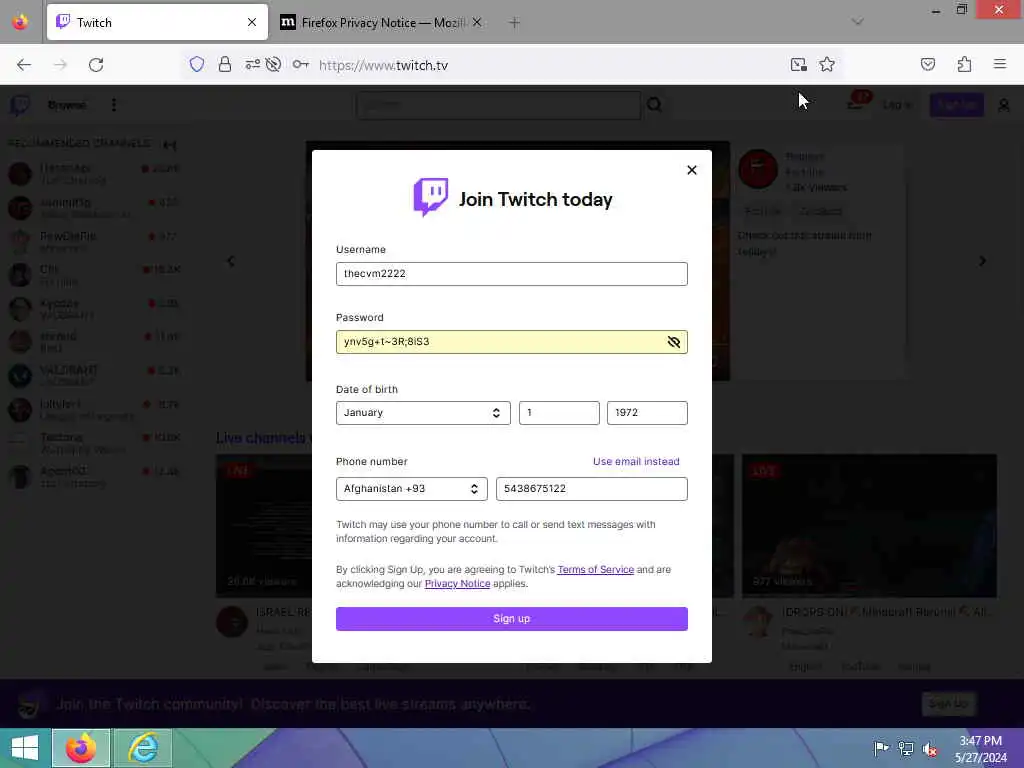
Task: Click the birth day field
Action: click(x=559, y=413)
